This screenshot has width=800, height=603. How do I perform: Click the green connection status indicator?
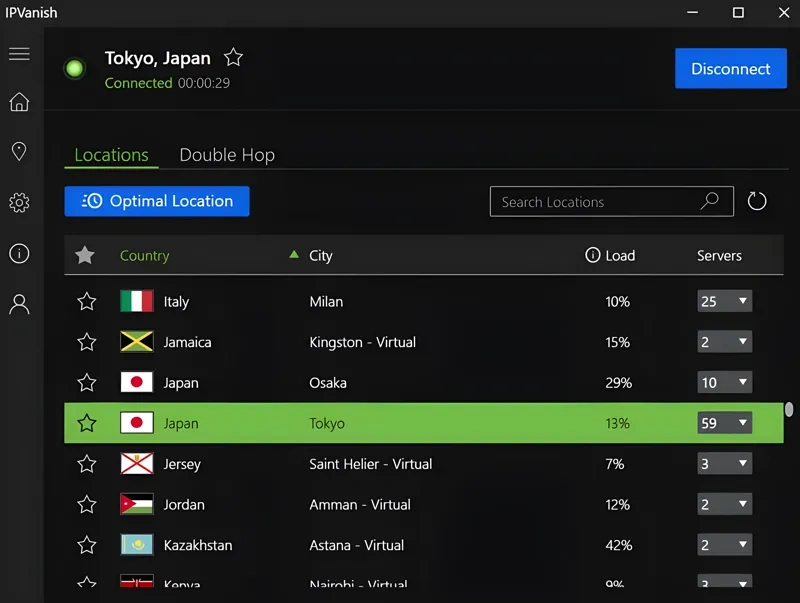(x=75, y=68)
